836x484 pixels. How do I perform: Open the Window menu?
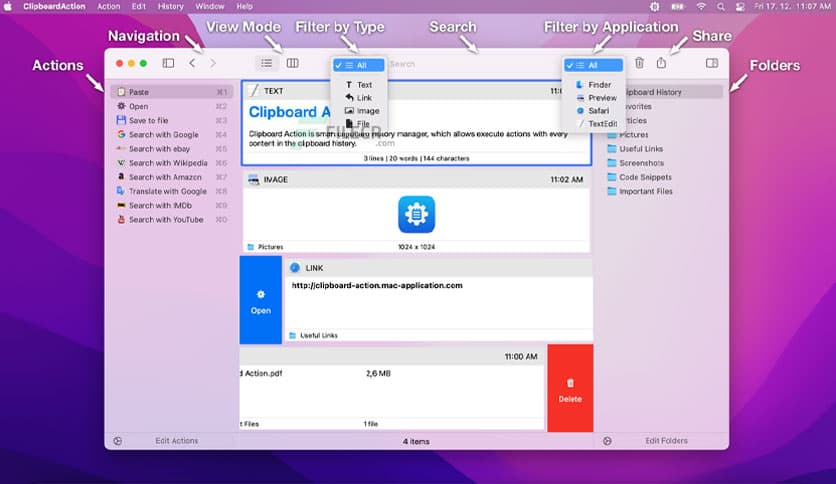[210, 6]
